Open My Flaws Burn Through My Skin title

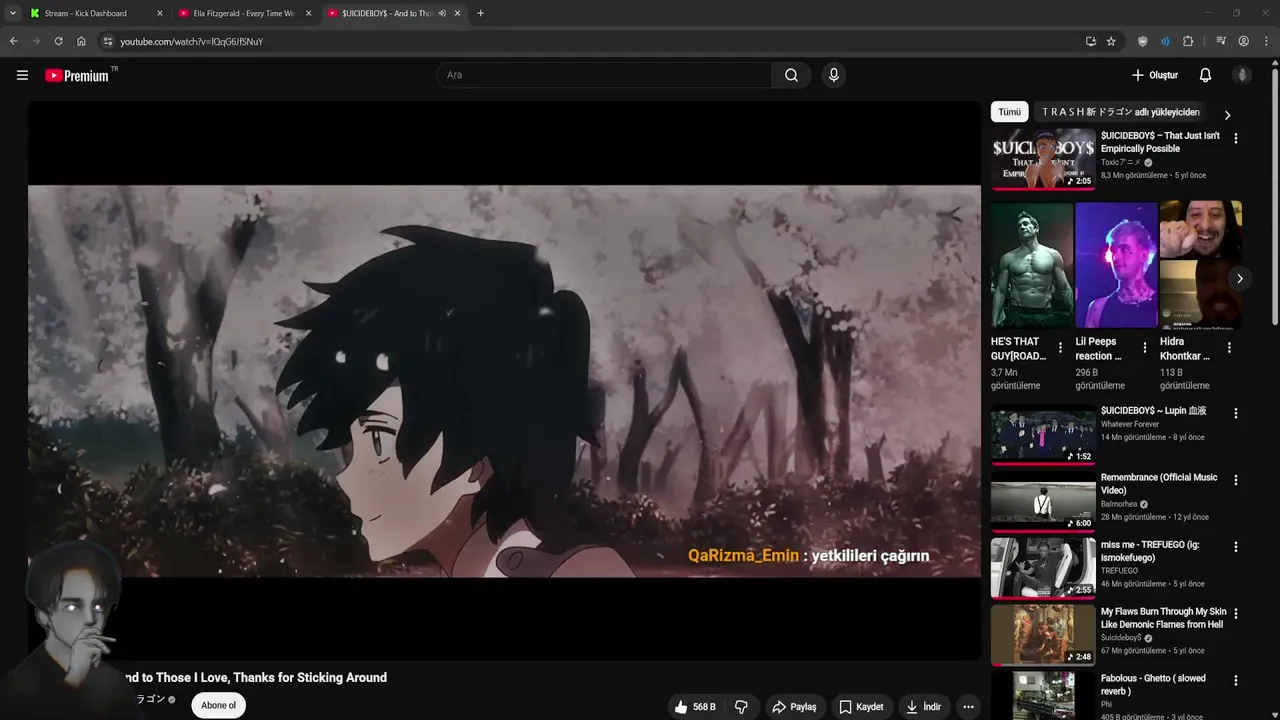1163,618
